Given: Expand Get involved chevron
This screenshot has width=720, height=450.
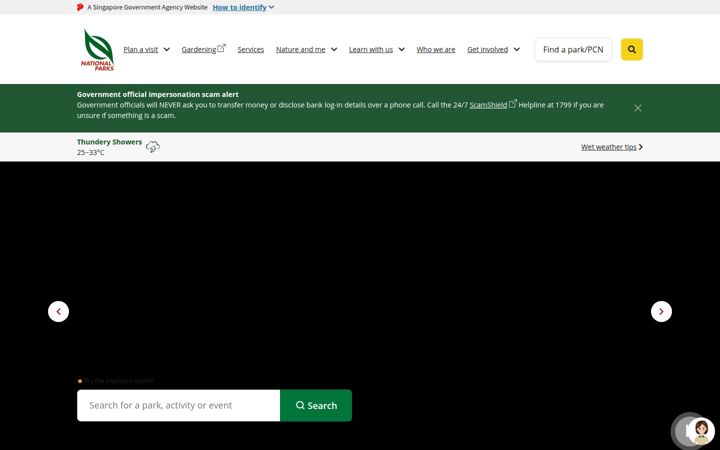Looking at the screenshot, I should pos(517,50).
